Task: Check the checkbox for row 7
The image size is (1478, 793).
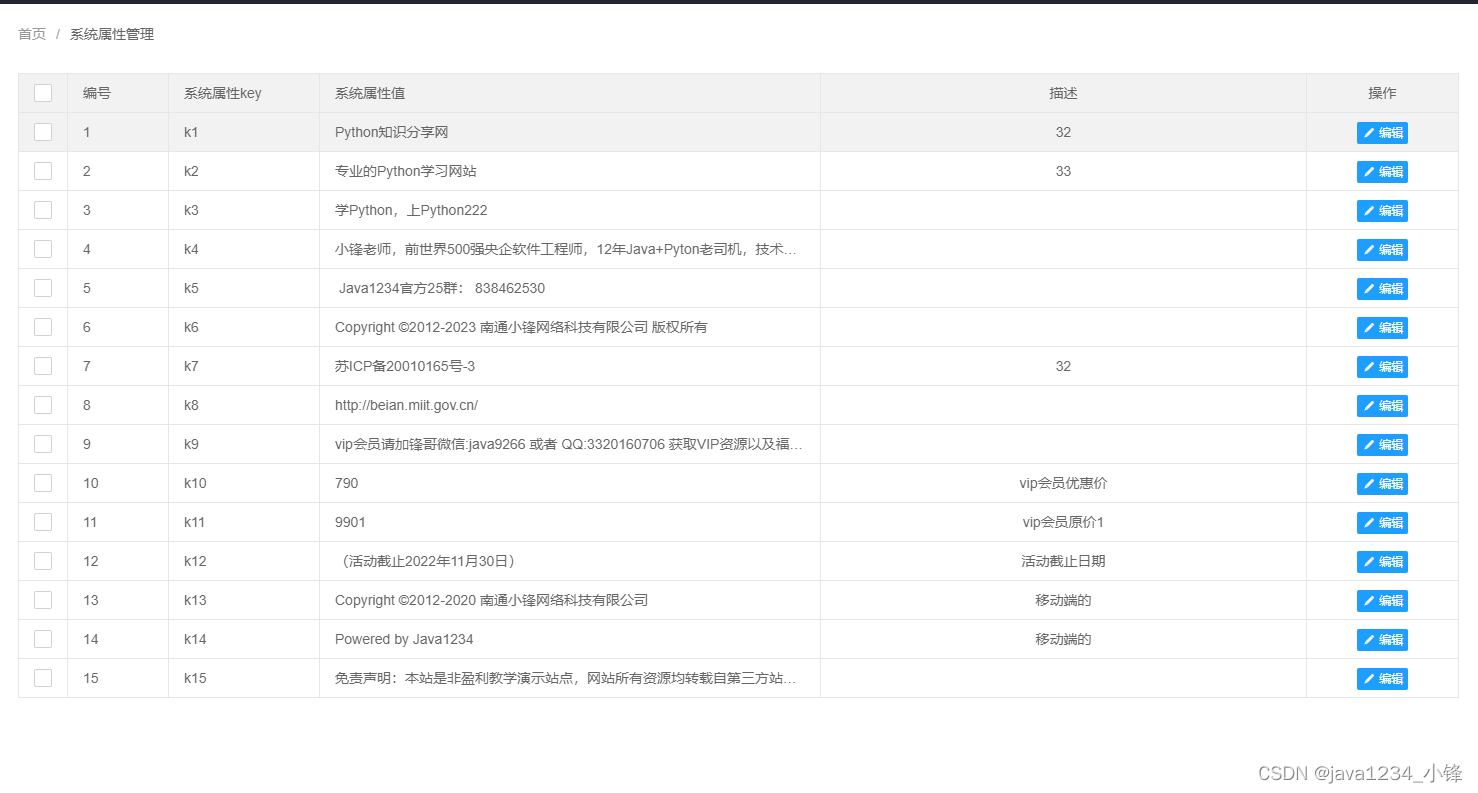Action: [43, 366]
